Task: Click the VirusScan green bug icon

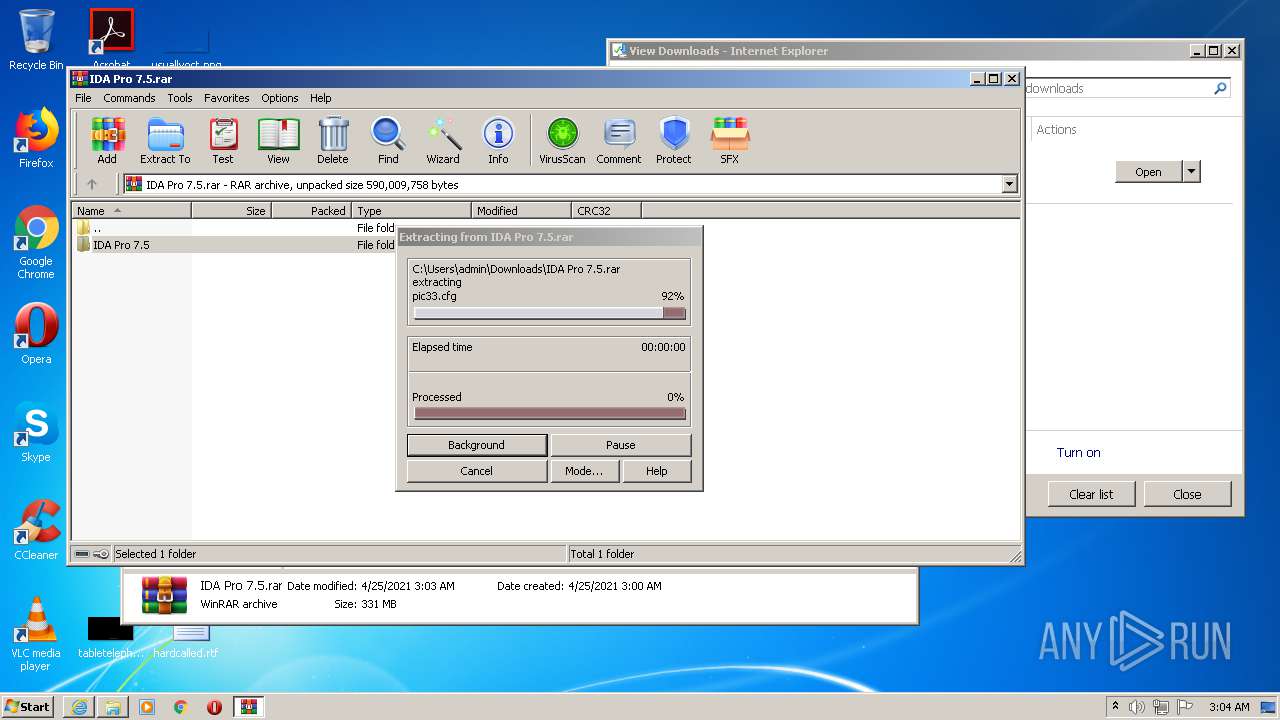Action: tap(562, 140)
